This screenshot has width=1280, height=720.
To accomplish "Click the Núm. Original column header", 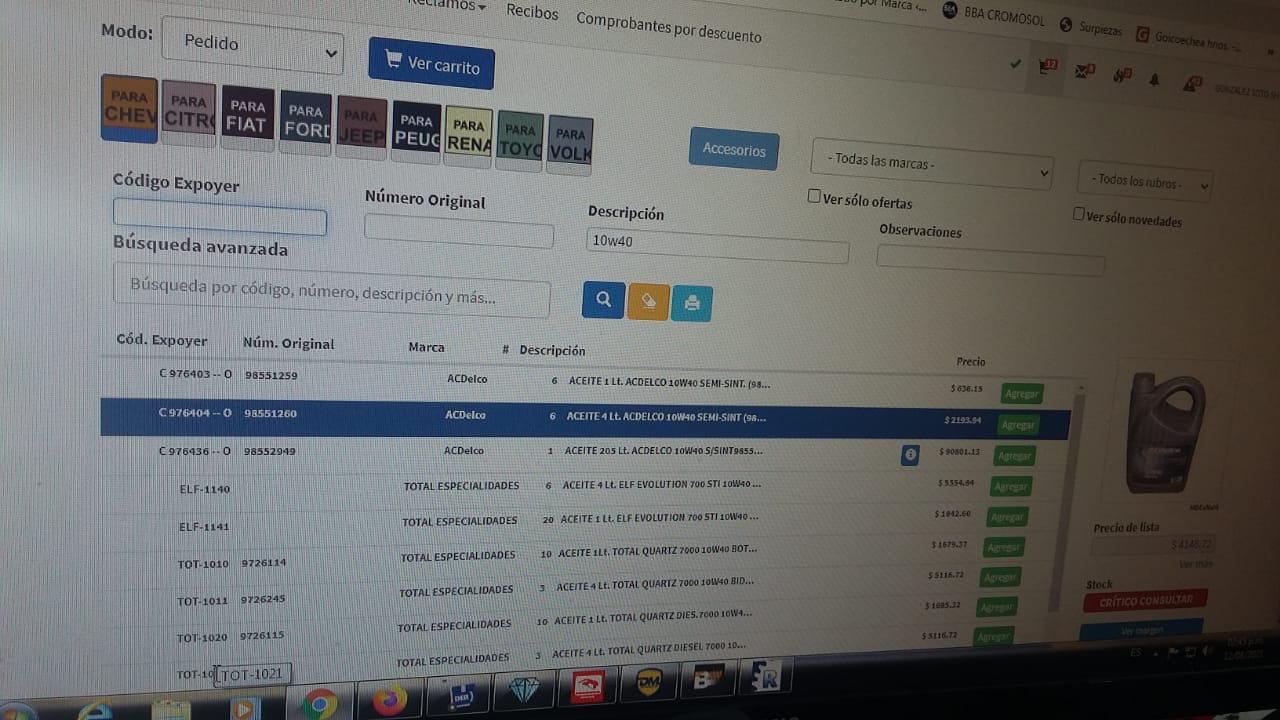I will (x=289, y=343).
